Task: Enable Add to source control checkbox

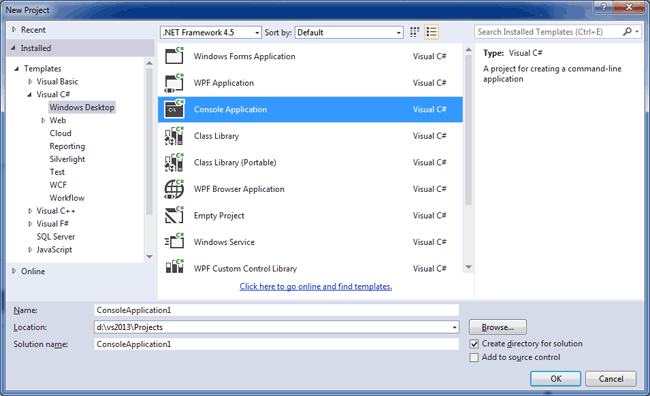Action: pos(474,357)
